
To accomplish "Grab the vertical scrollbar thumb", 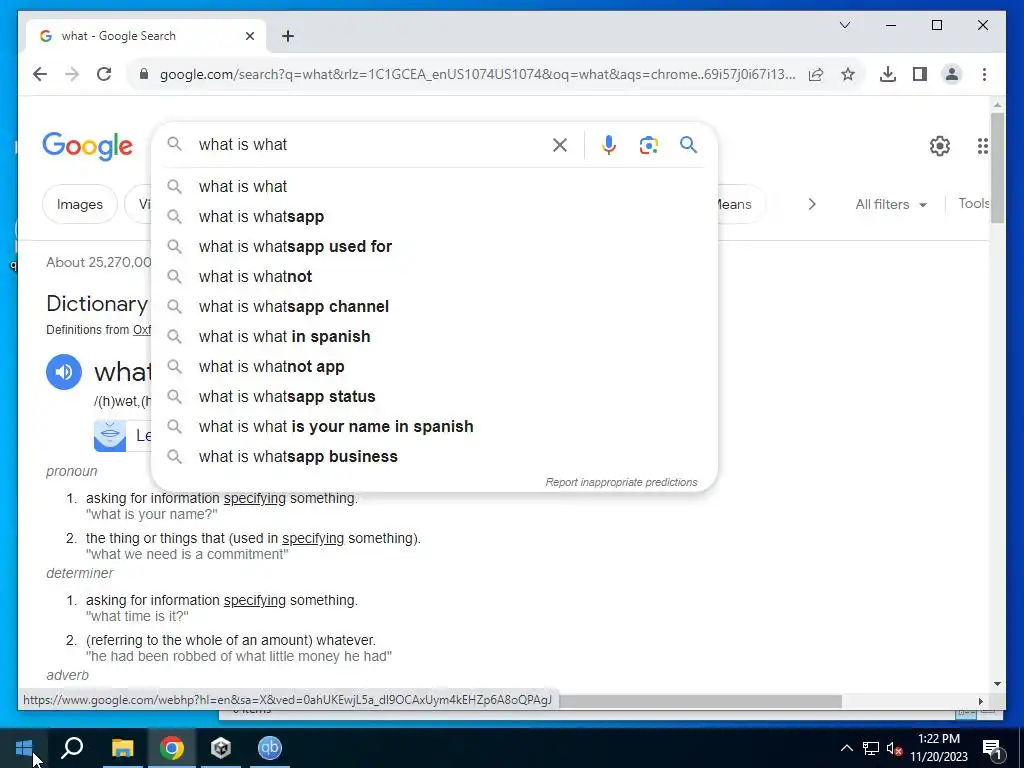I will [997, 167].
